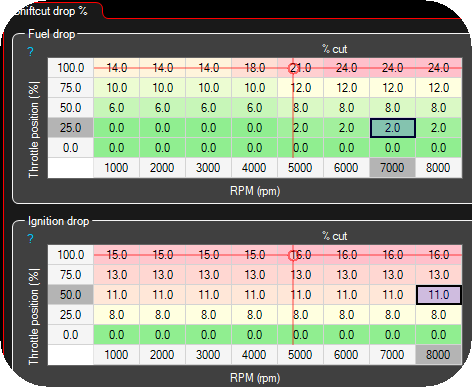Click Ignition drop 1000 RPM column header
Screen dimensions: 472x387
click(116, 355)
